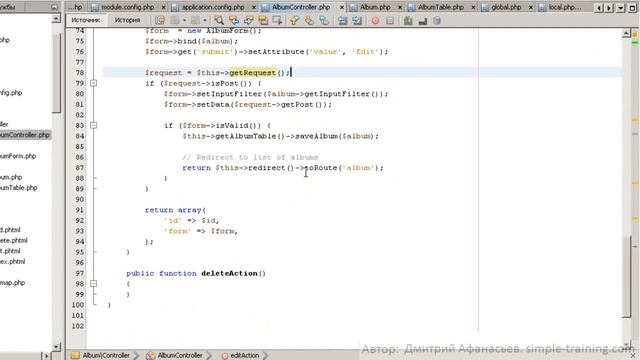
Task: Select umForm.php in project tree
Action: pos(18,156)
